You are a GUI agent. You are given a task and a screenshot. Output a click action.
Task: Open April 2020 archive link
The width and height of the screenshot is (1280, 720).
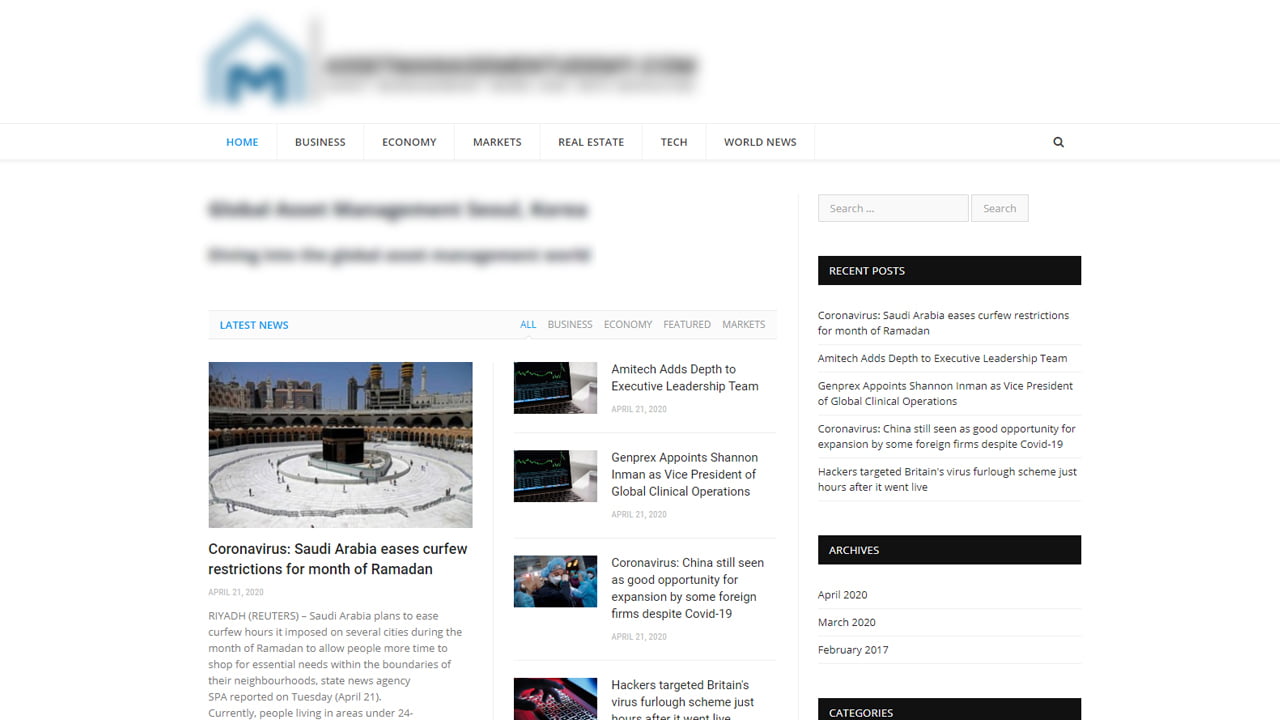click(843, 595)
